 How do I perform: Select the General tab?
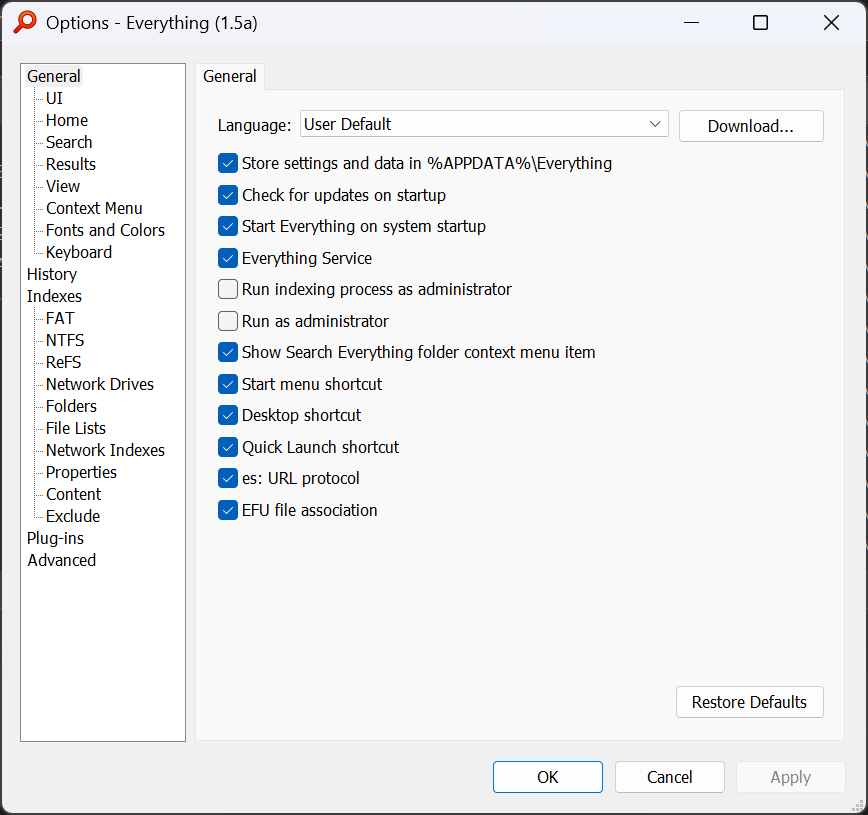(x=230, y=77)
